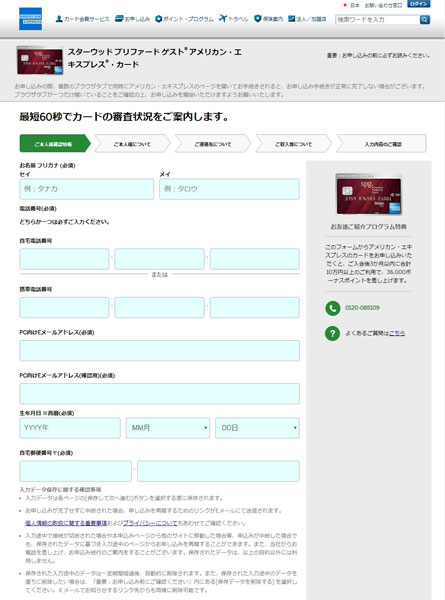Image resolution: width=445 pixels, height=600 pixels.
Task: Click the search magnifier button
Action: (x=425, y=20)
